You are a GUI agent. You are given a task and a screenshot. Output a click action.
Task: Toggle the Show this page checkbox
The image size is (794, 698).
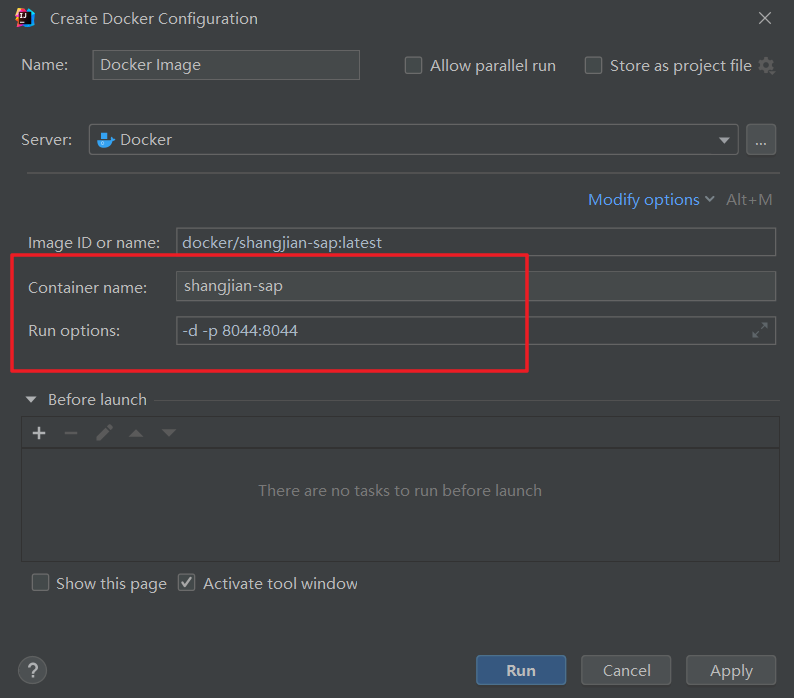click(x=40, y=583)
